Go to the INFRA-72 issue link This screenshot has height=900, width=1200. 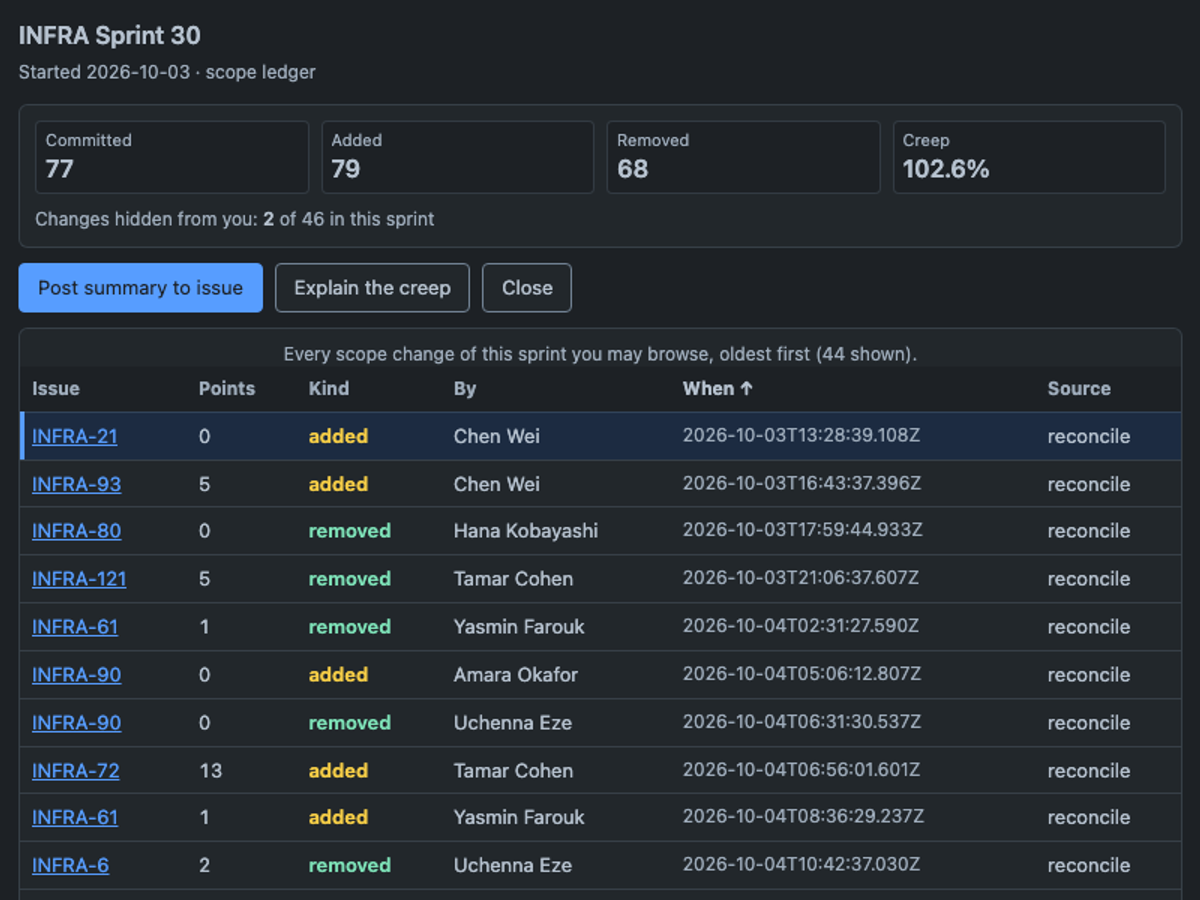coord(75,771)
